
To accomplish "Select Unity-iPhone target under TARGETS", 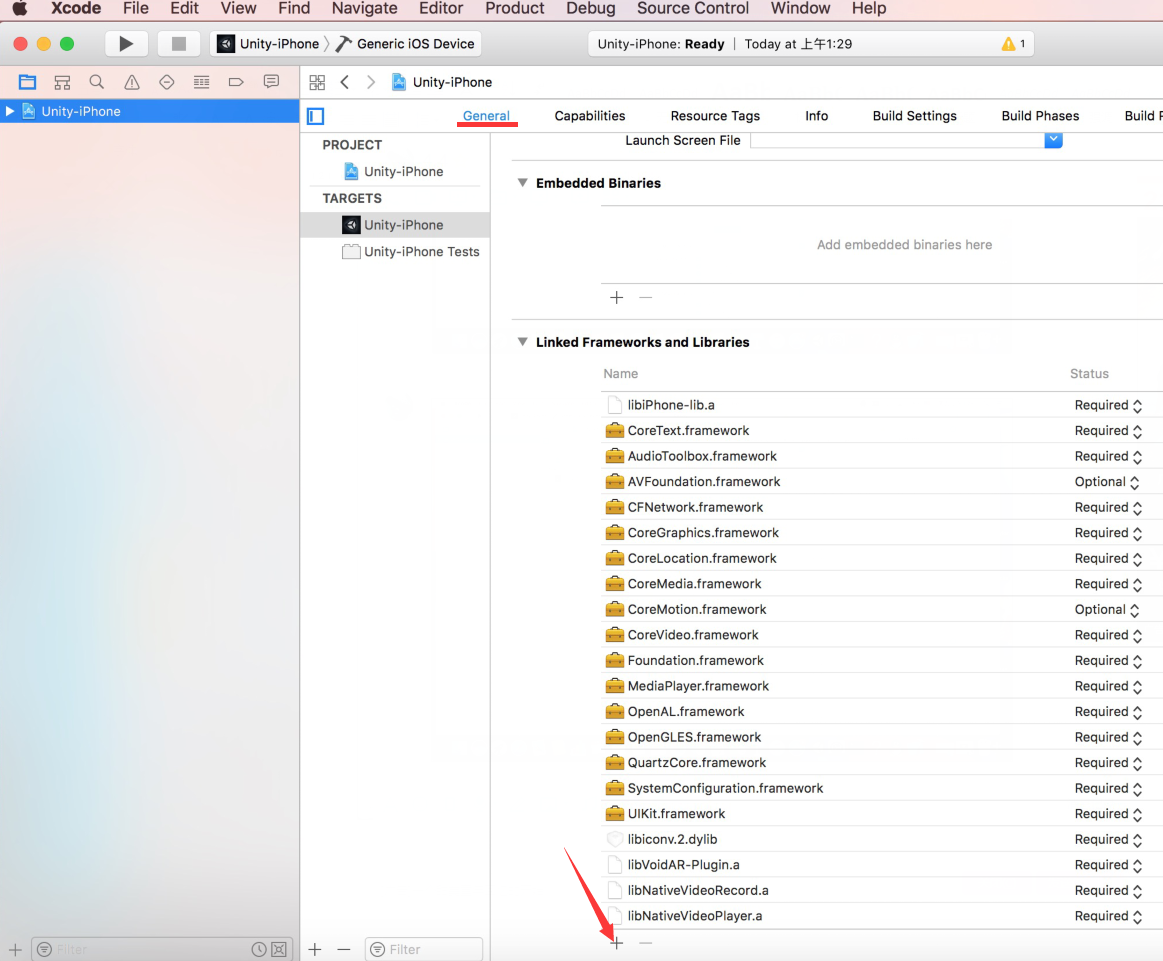I will point(395,225).
